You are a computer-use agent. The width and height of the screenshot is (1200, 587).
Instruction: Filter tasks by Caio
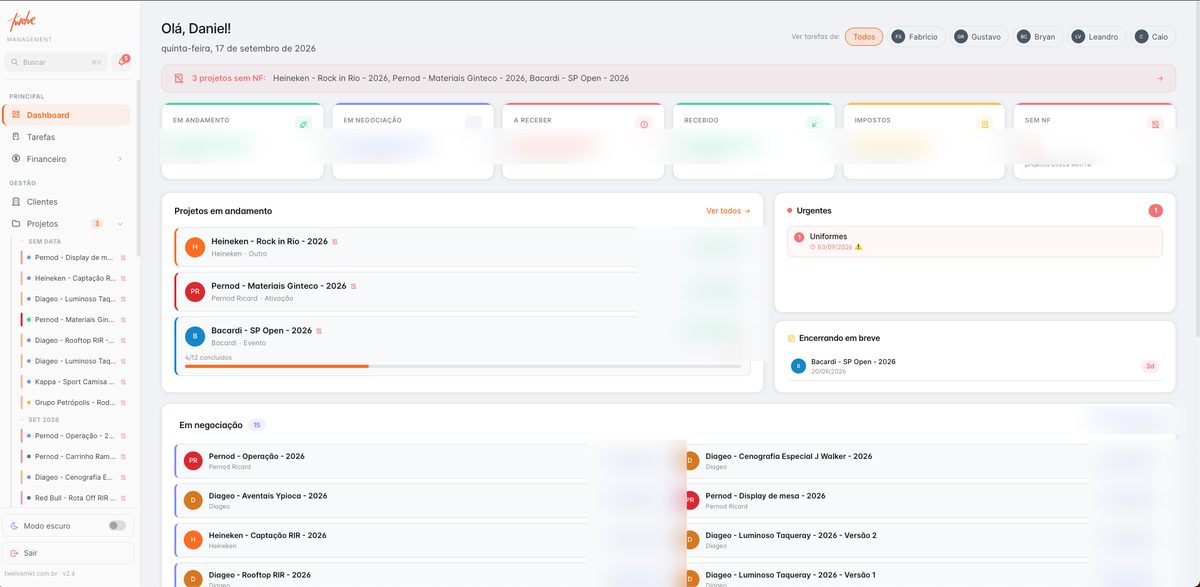coord(1153,37)
